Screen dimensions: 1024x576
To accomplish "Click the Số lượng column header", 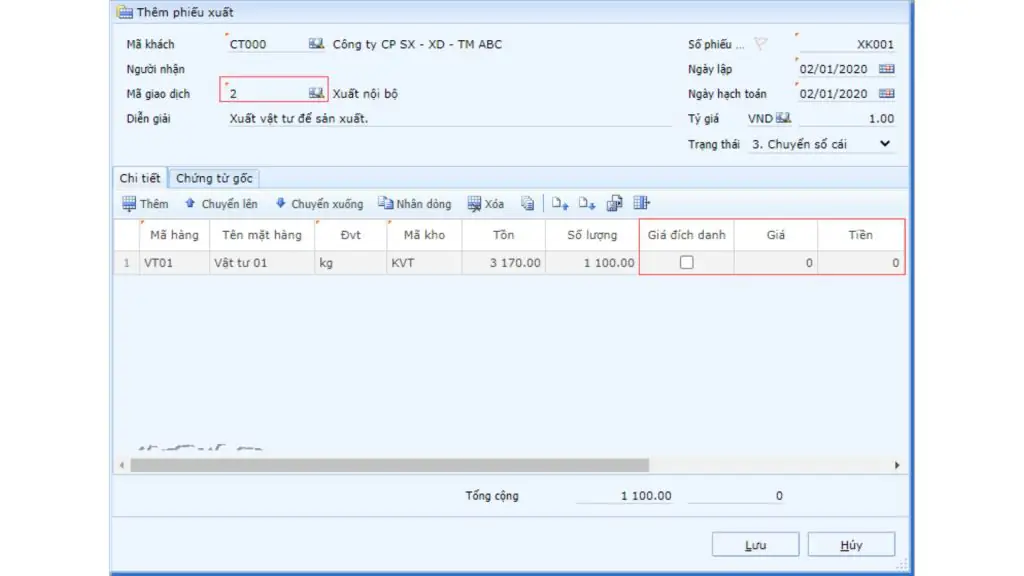I will pos(592,235).
